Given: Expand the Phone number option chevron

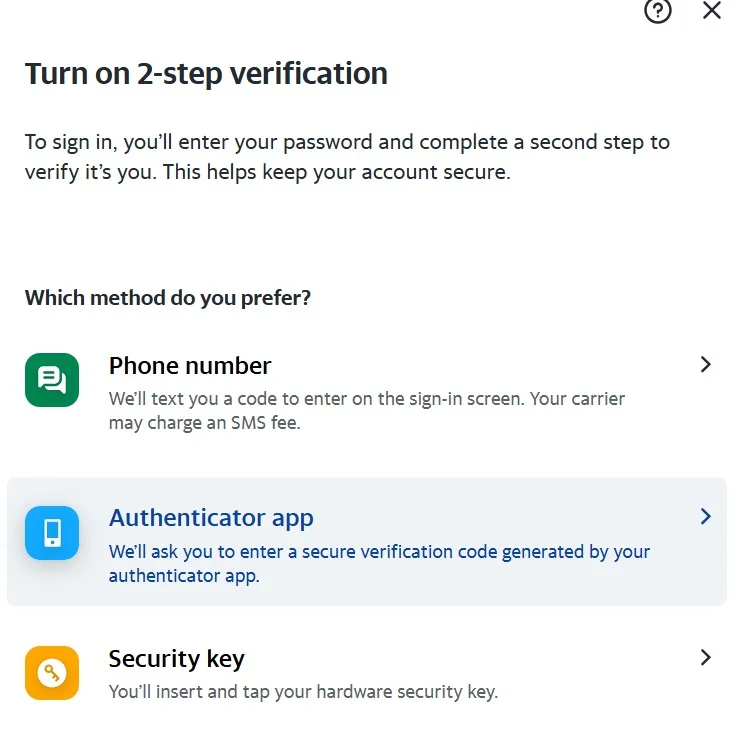Looking at the screenshot, I should click(706, 365).
